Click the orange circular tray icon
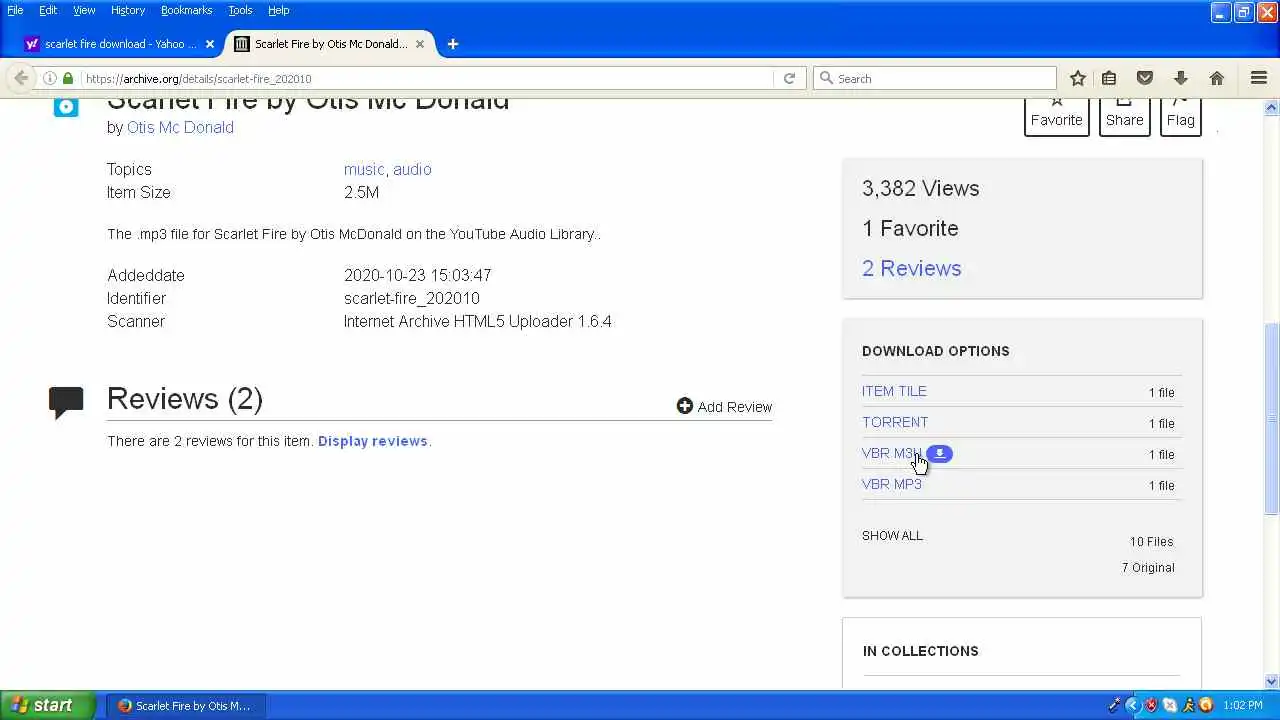 click(x=1206, y=705)
